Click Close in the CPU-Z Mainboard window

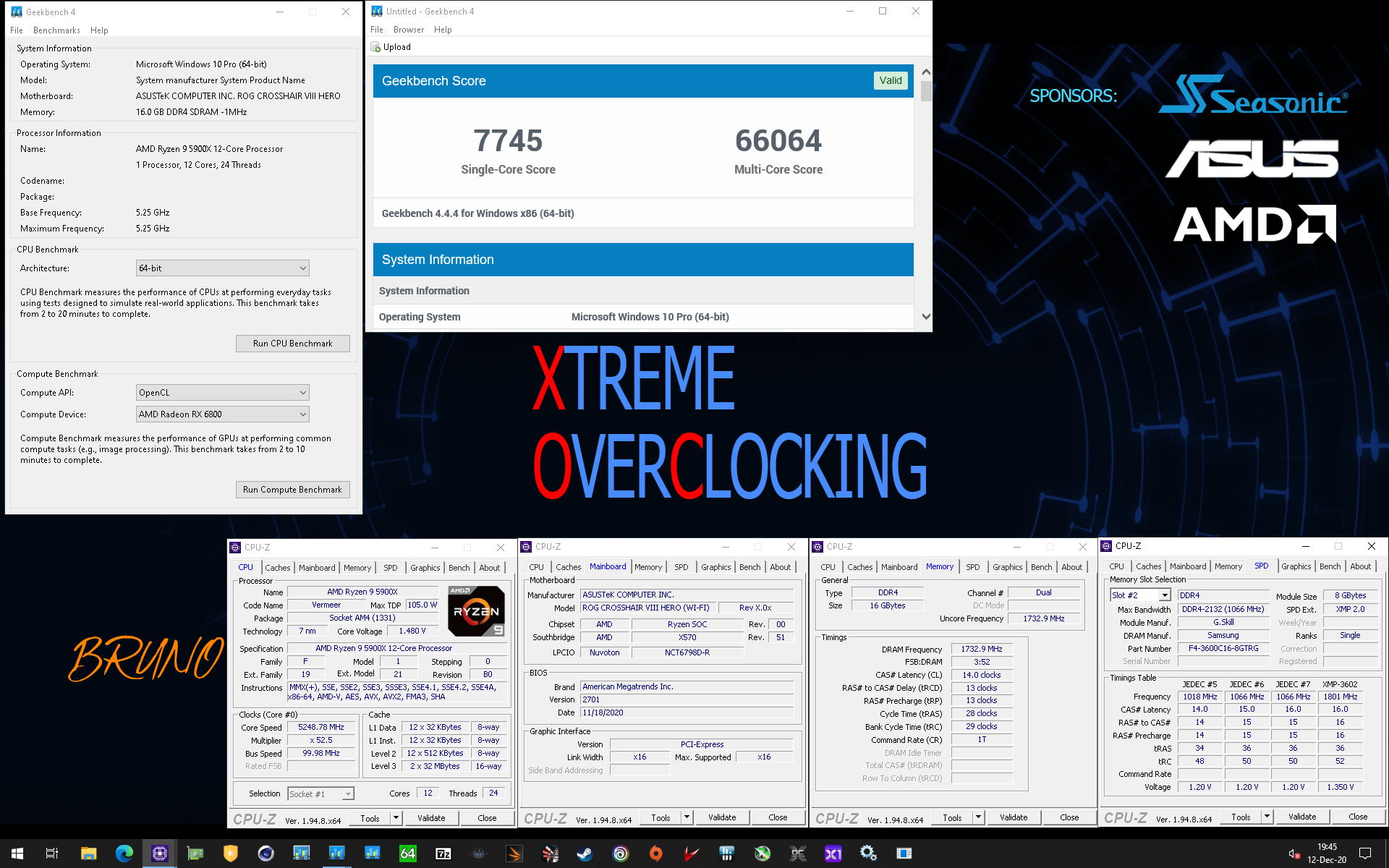(x=778, y=817)
